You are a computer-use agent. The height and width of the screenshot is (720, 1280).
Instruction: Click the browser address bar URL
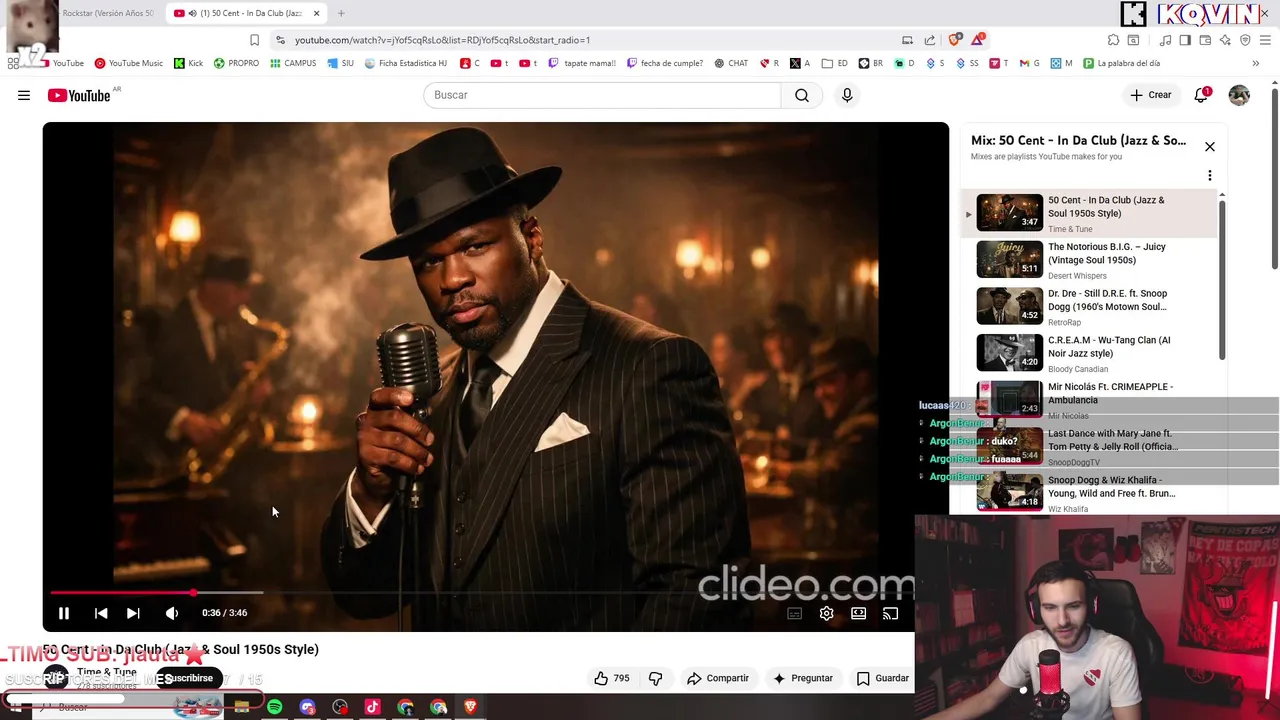coord(442,40)
